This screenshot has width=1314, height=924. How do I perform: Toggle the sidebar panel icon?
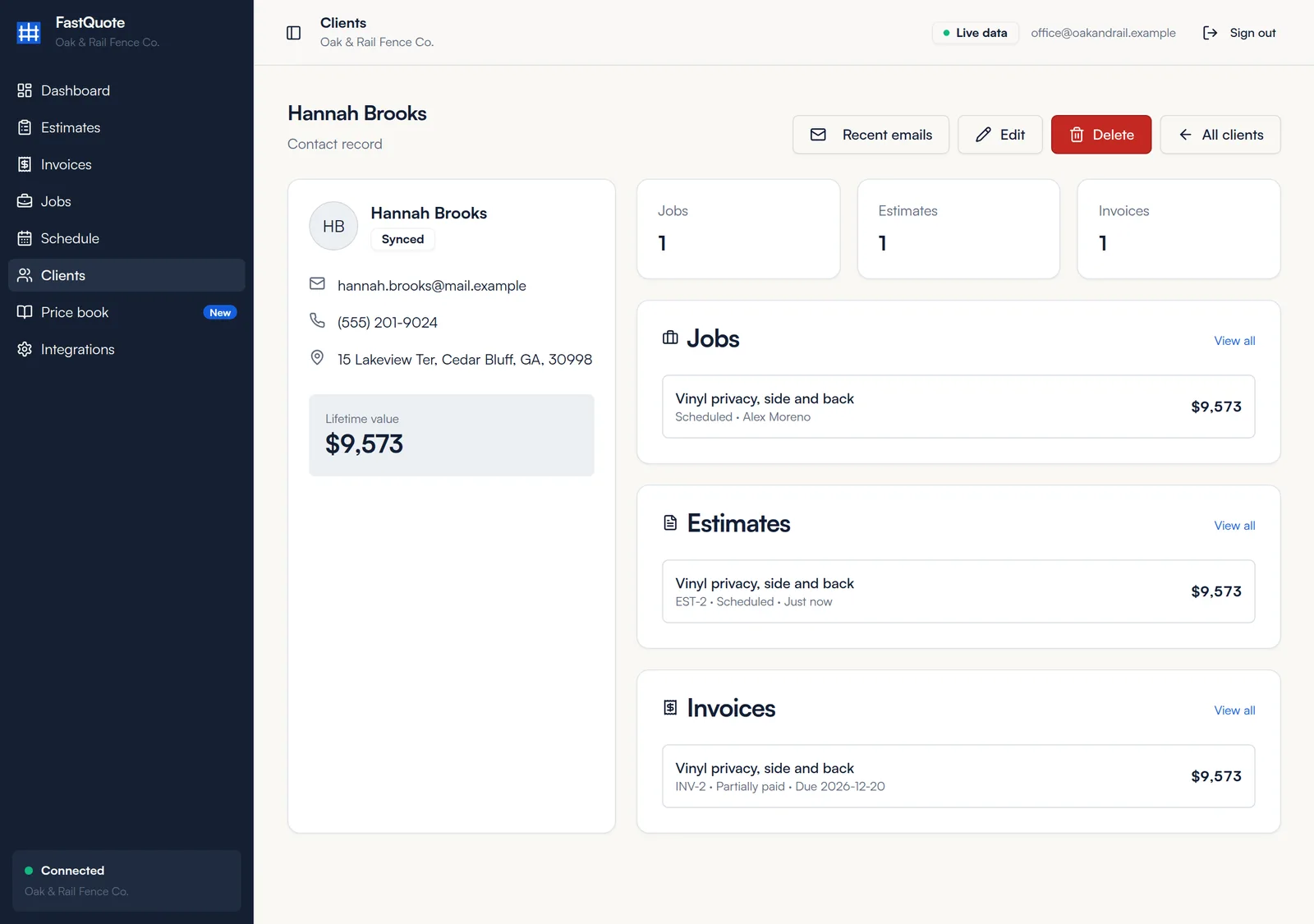pos(293,33)
